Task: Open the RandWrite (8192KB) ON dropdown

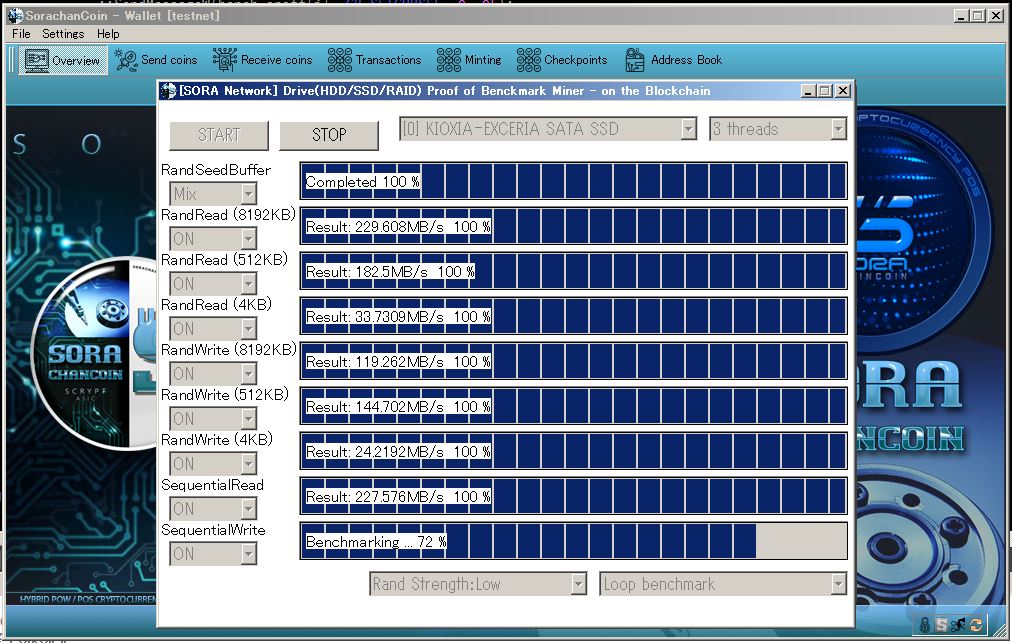Action: click(213, 374)
